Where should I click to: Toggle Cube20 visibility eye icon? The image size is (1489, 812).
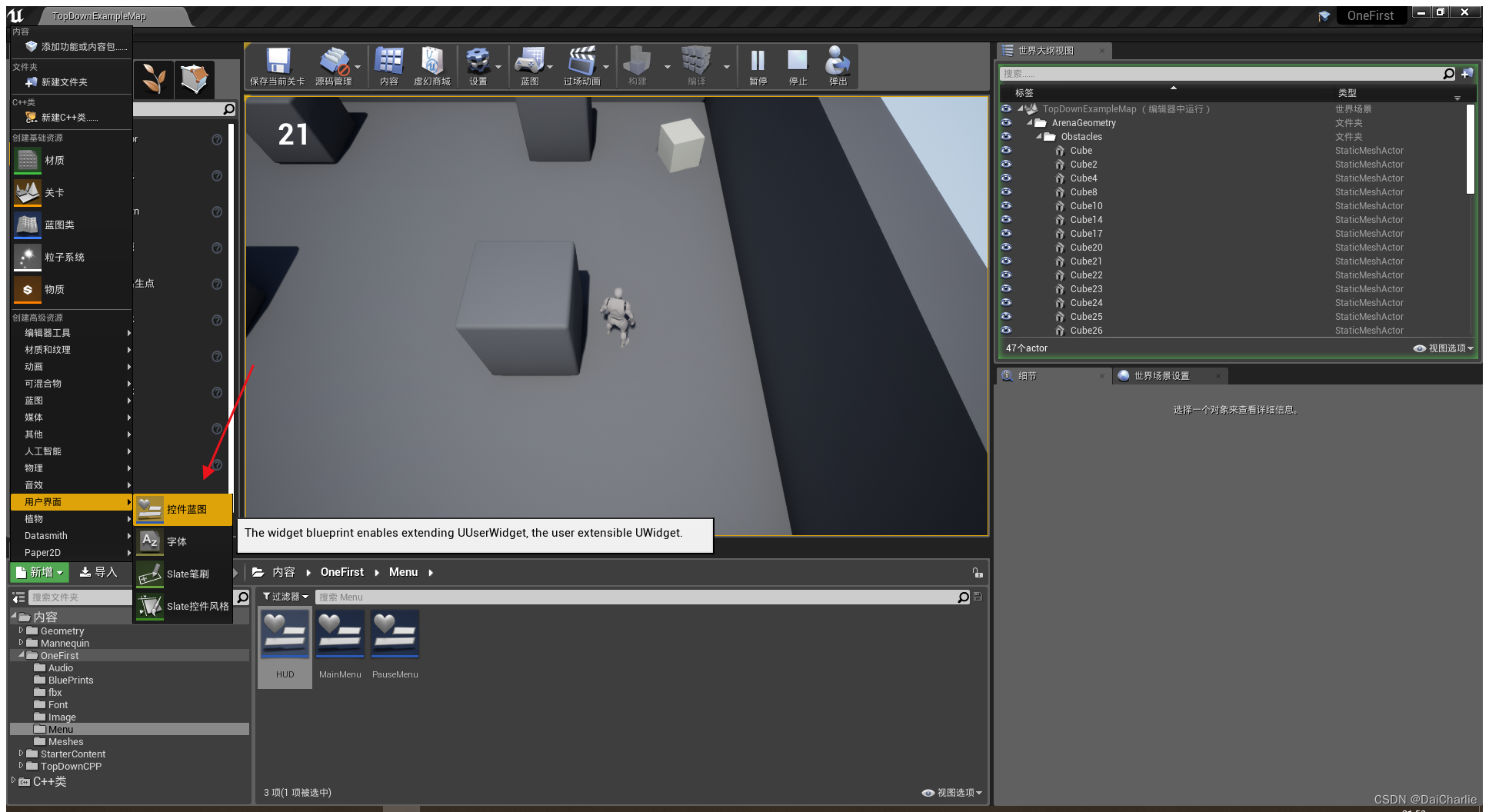[x=1006, y=247]
